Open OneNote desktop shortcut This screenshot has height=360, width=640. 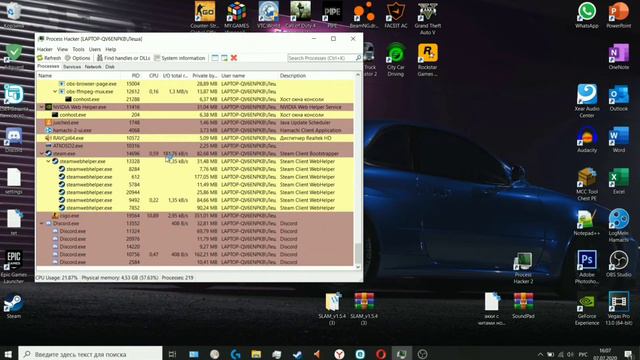pos(618,57)
